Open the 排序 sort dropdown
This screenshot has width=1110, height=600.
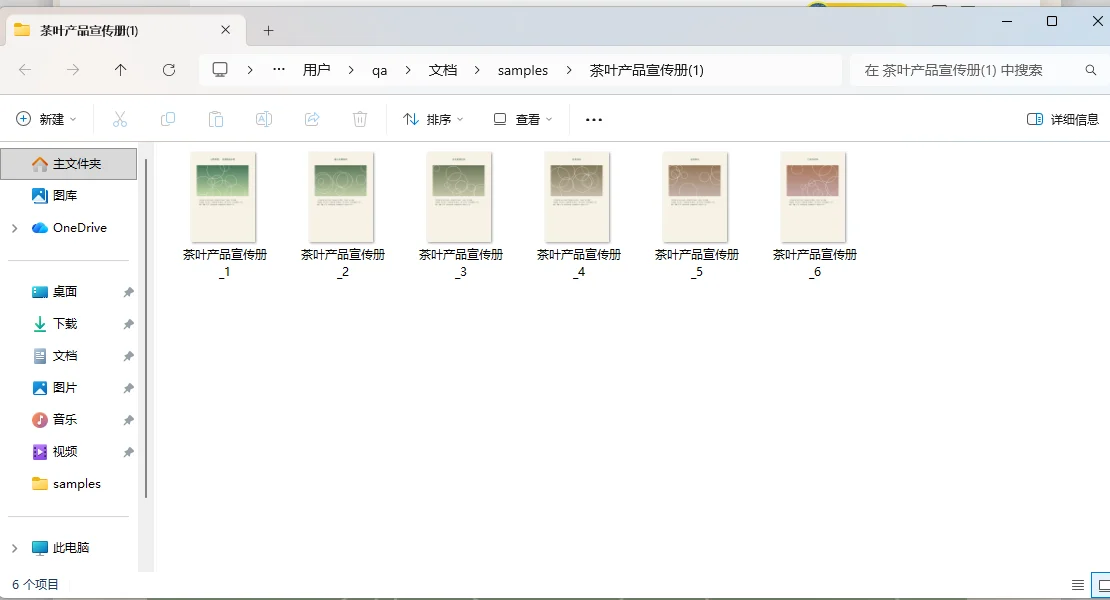[x=433, y=120]
